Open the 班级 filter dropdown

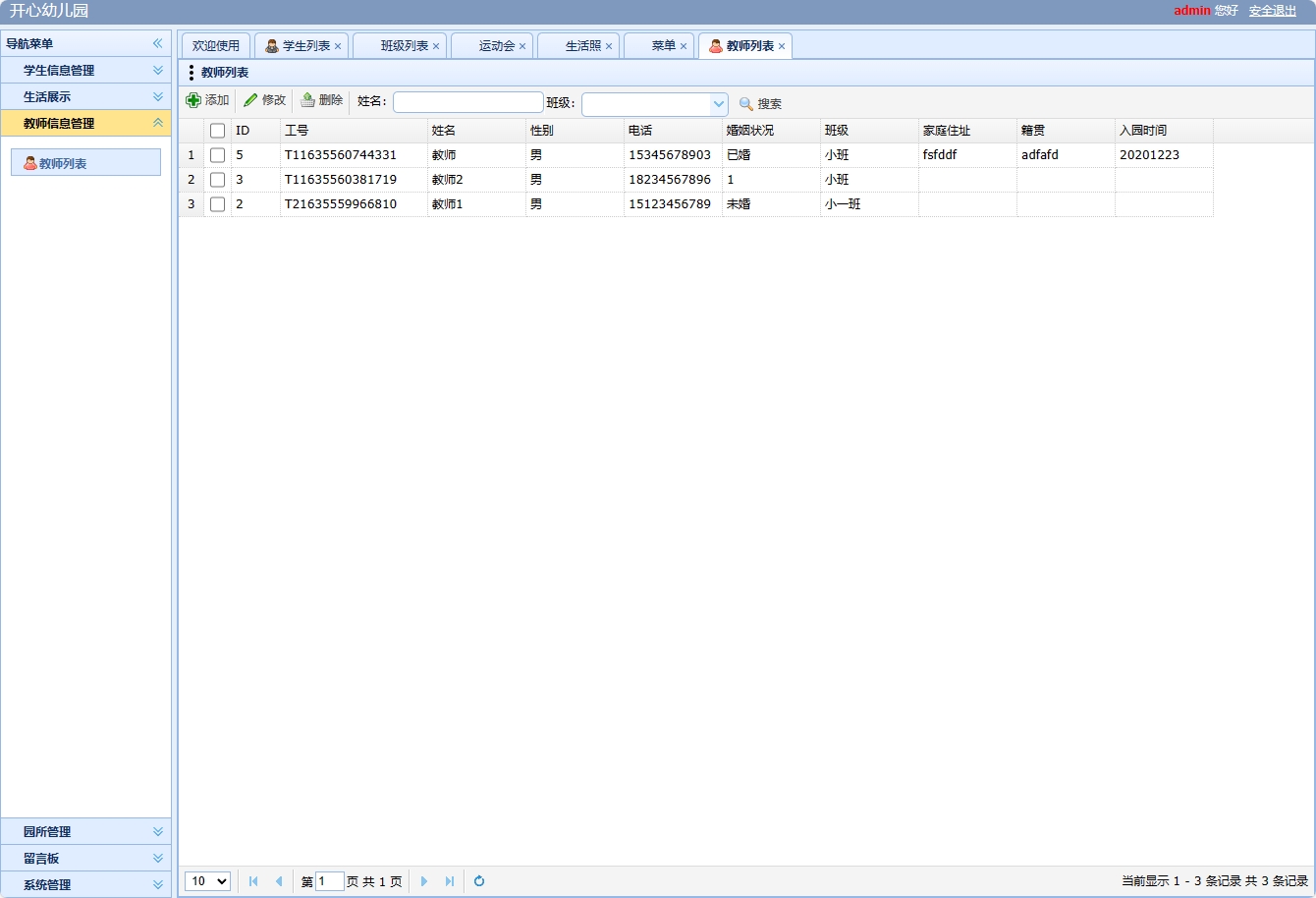click(x=718, y=104)
